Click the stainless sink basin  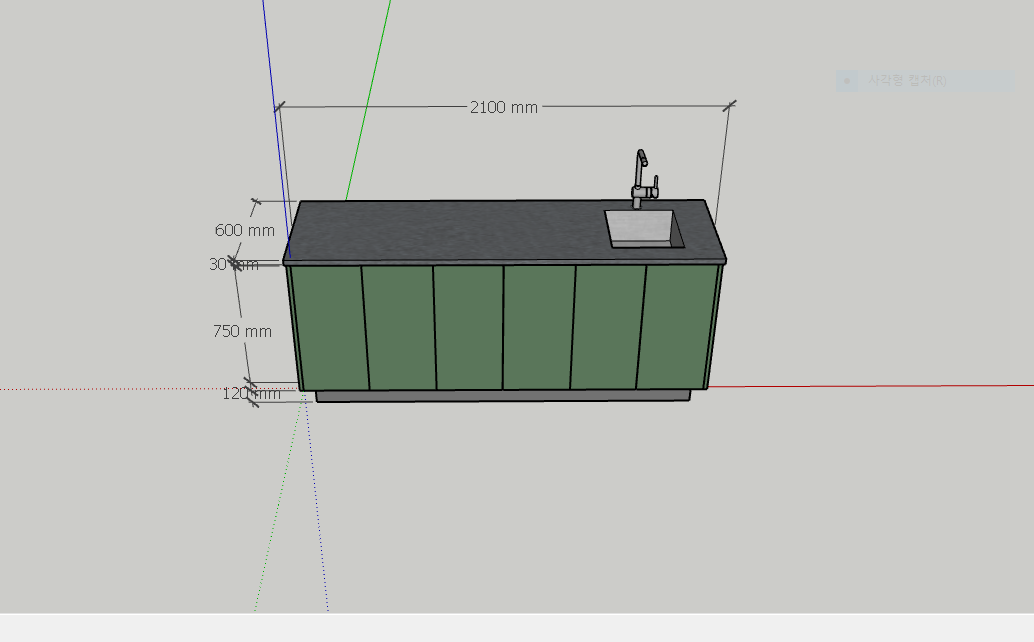[644, 229]
